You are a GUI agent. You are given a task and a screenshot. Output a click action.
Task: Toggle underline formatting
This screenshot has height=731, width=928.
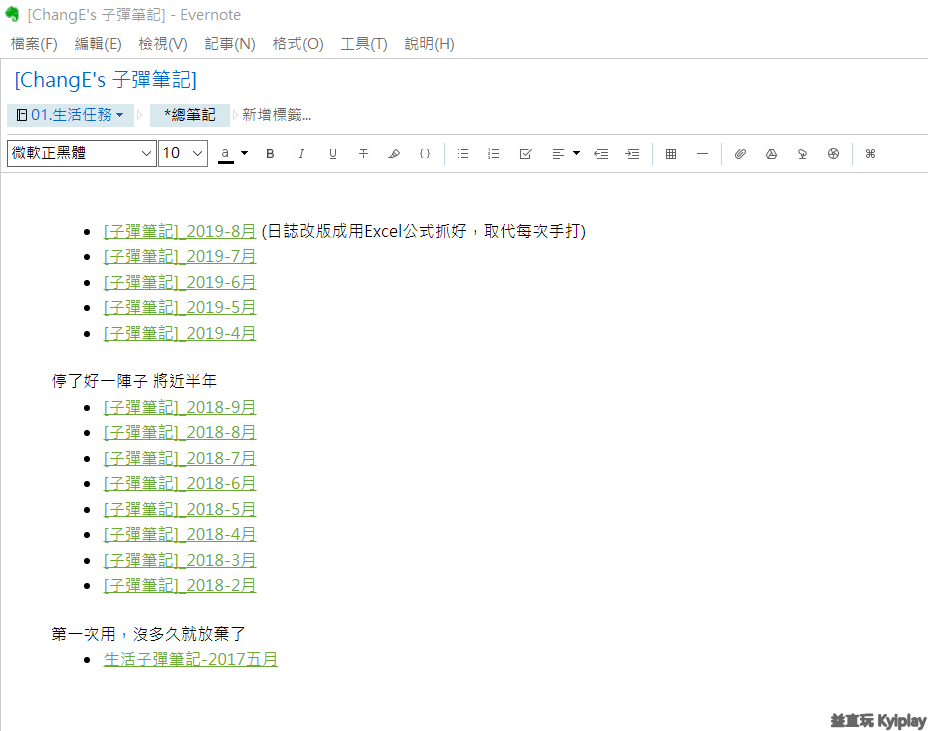pyautogui.click(x=333, y=154)
